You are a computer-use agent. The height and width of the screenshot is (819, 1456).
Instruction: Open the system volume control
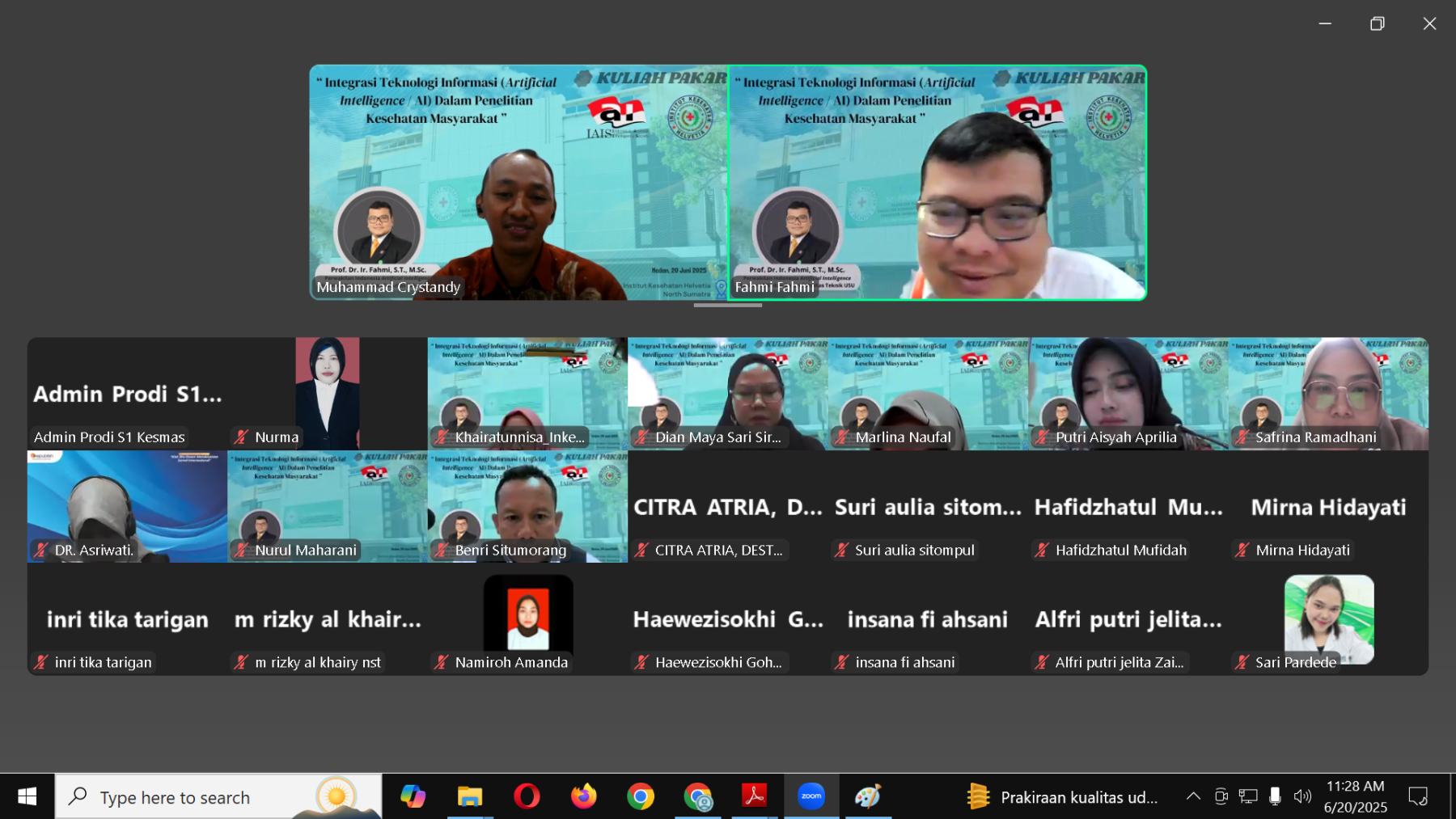(x=1302, y=796)
